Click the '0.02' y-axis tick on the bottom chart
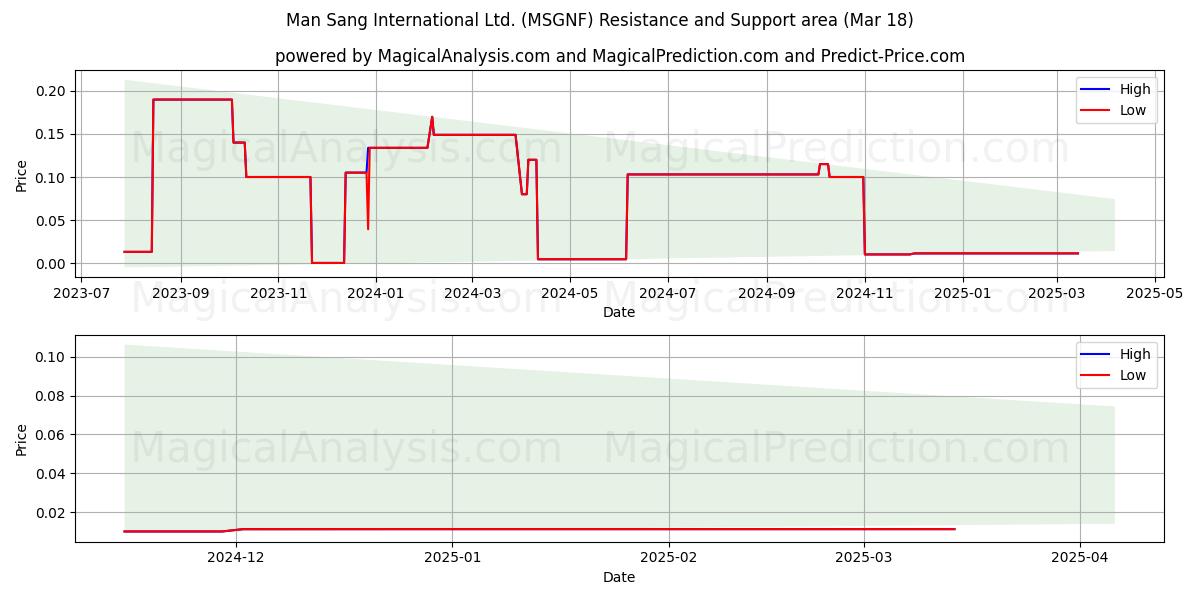This screenshot has width=1200, height=600. (52, 513)
